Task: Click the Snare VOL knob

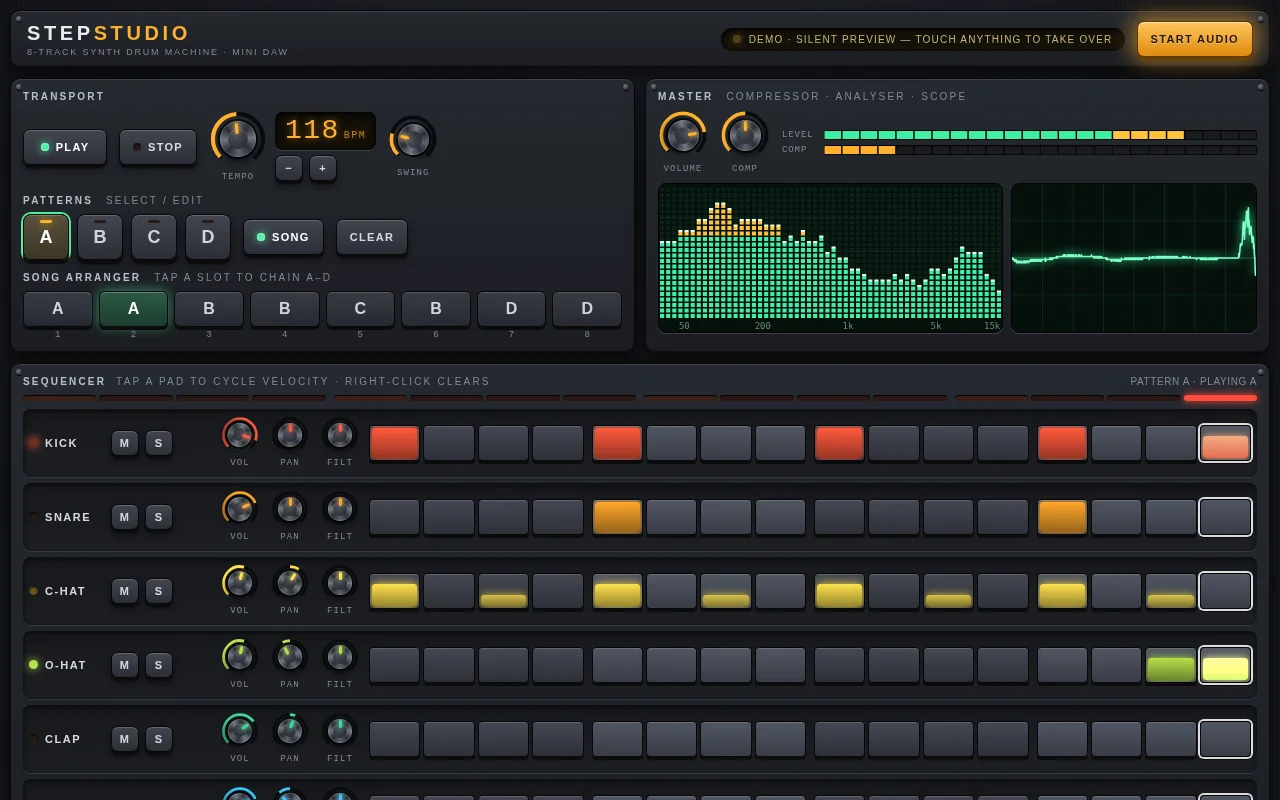Action: (240, 508)
